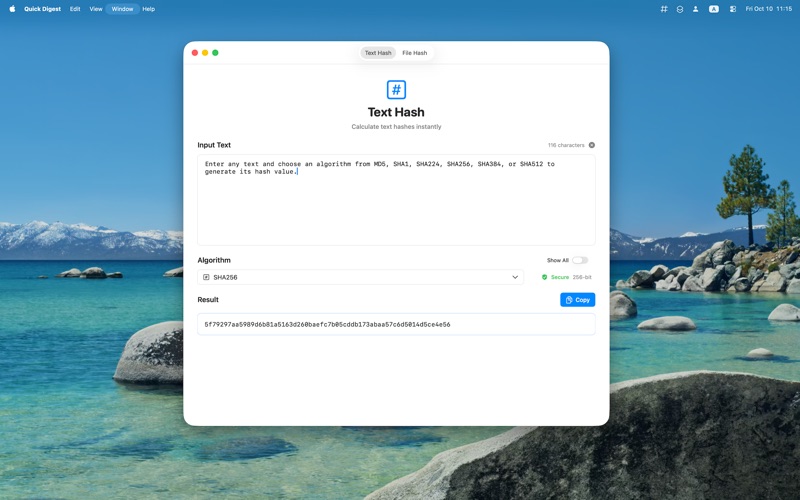Open Control Center in menu bar
The height and width of the screenshot is (500, 800).
[x=733, y=9]
